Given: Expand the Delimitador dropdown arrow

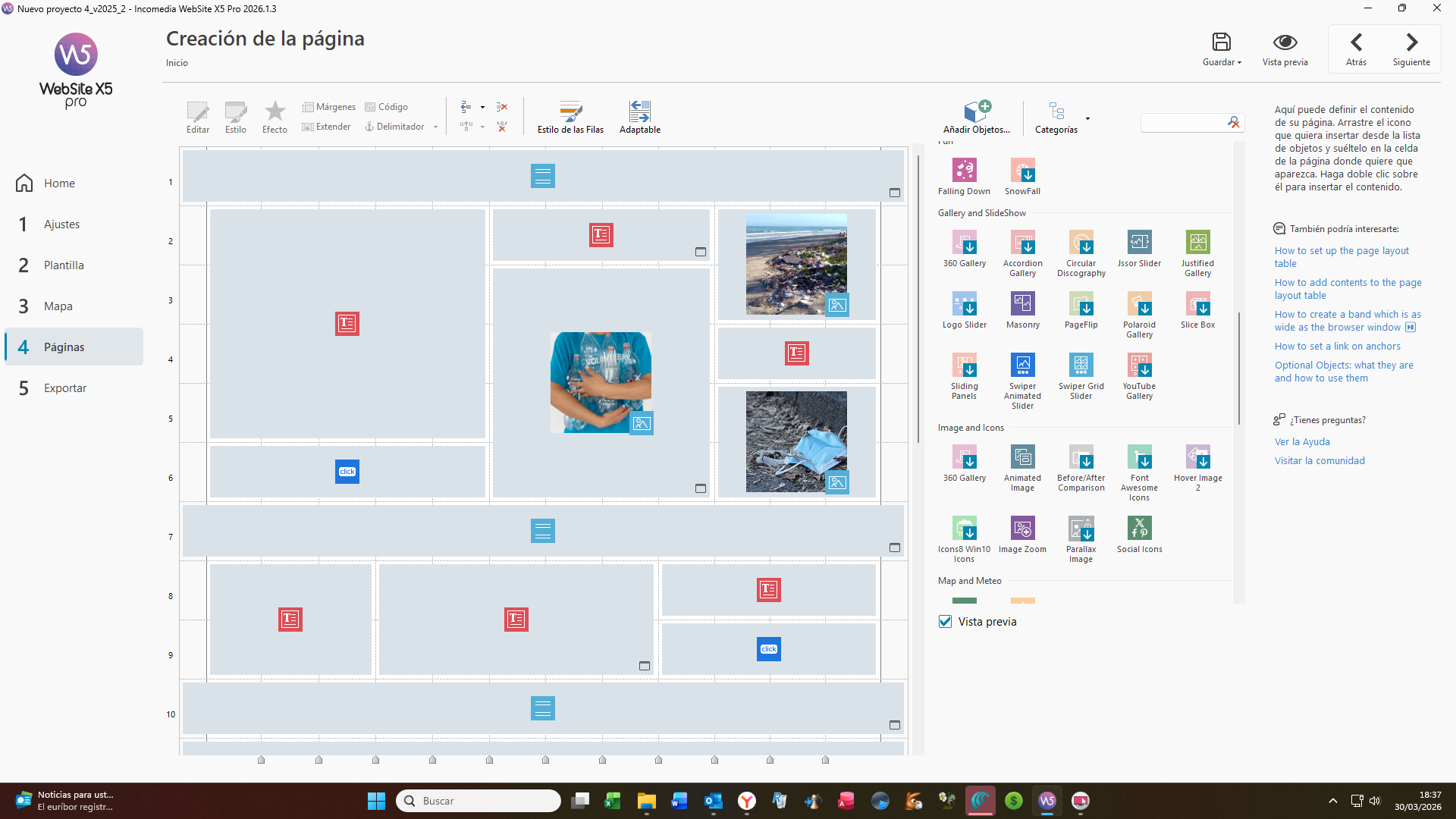Looking at the screenshot, I should [x=435, y=127].
